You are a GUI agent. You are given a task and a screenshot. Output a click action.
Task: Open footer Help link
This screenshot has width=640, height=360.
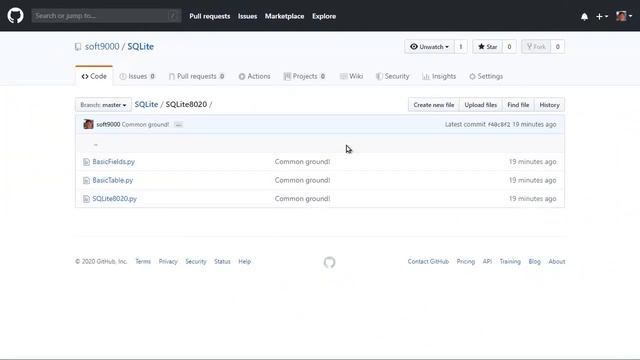(244, 262)
